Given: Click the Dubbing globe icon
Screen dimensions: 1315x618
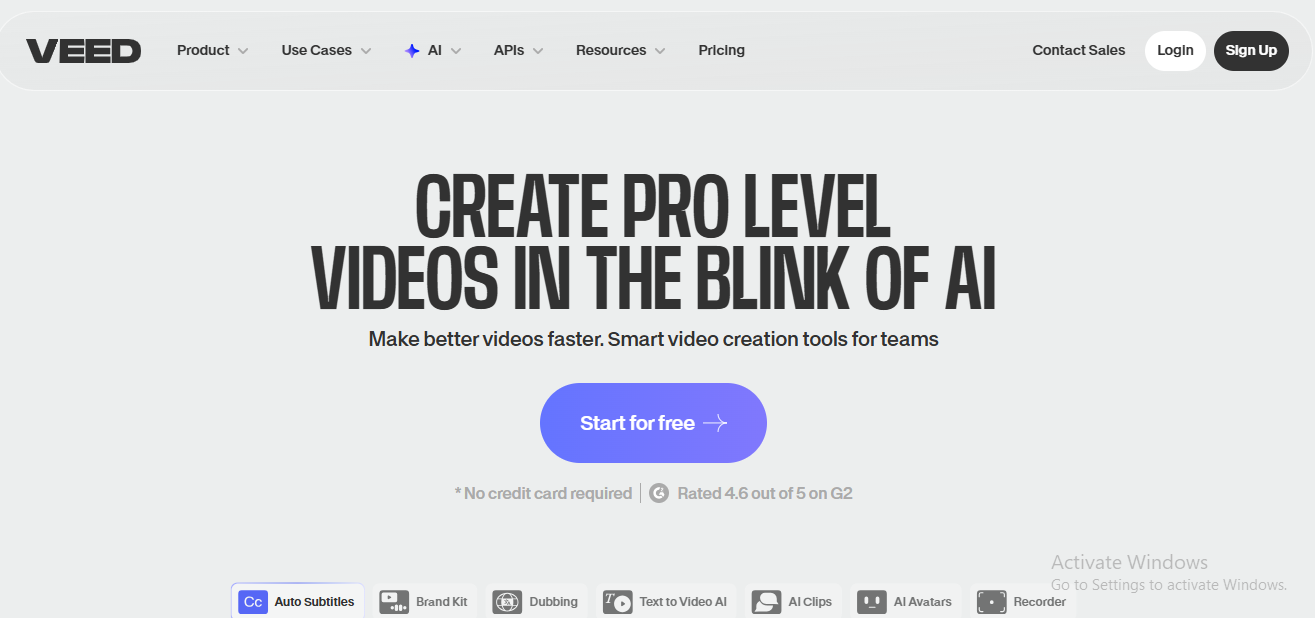Looking at the screenshot, I should (507, 602).
